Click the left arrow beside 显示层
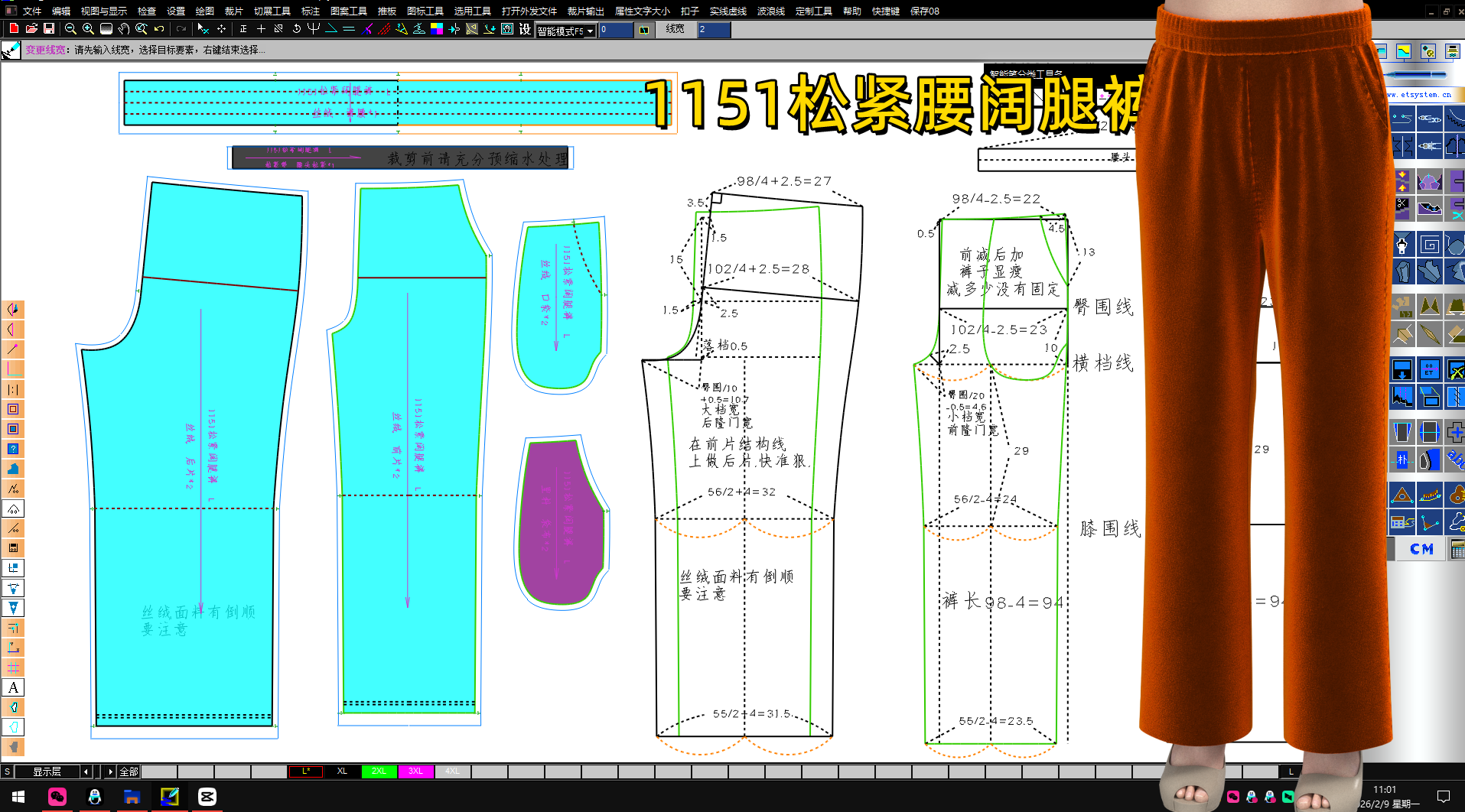This screenshot has height=812, width=1465. tap(85, 771)
